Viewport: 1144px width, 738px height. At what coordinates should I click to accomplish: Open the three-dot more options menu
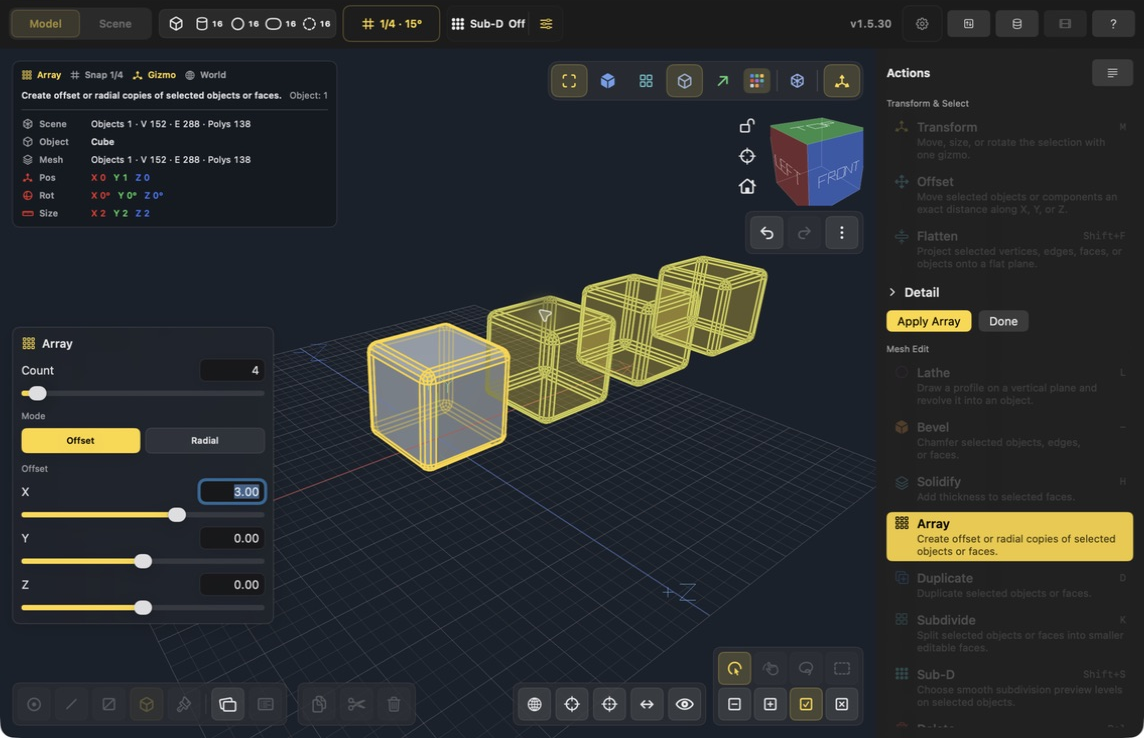pos(841,233)
